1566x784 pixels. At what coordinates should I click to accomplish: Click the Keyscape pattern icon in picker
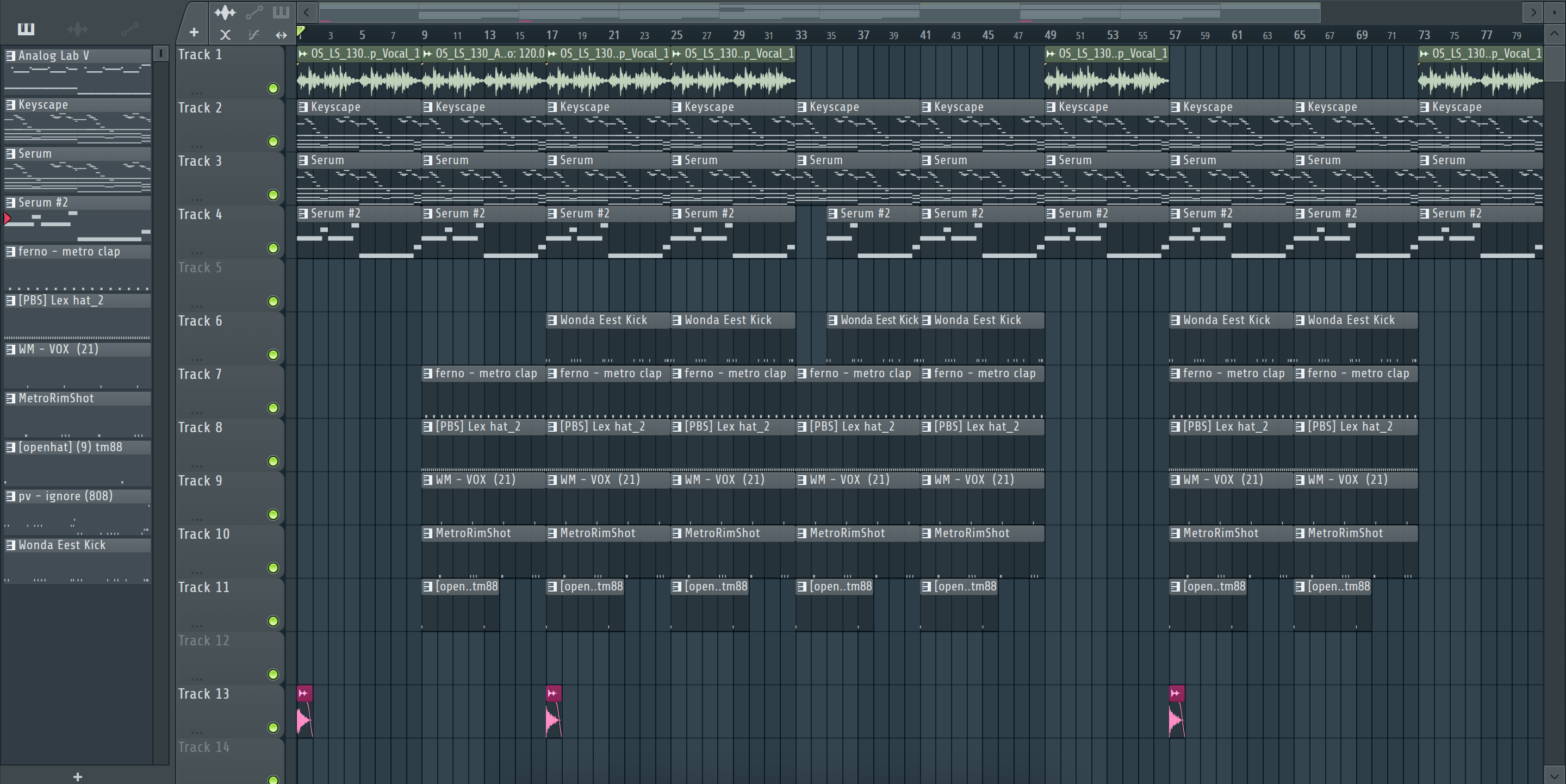pyautogui.click(x=10, y=104)
